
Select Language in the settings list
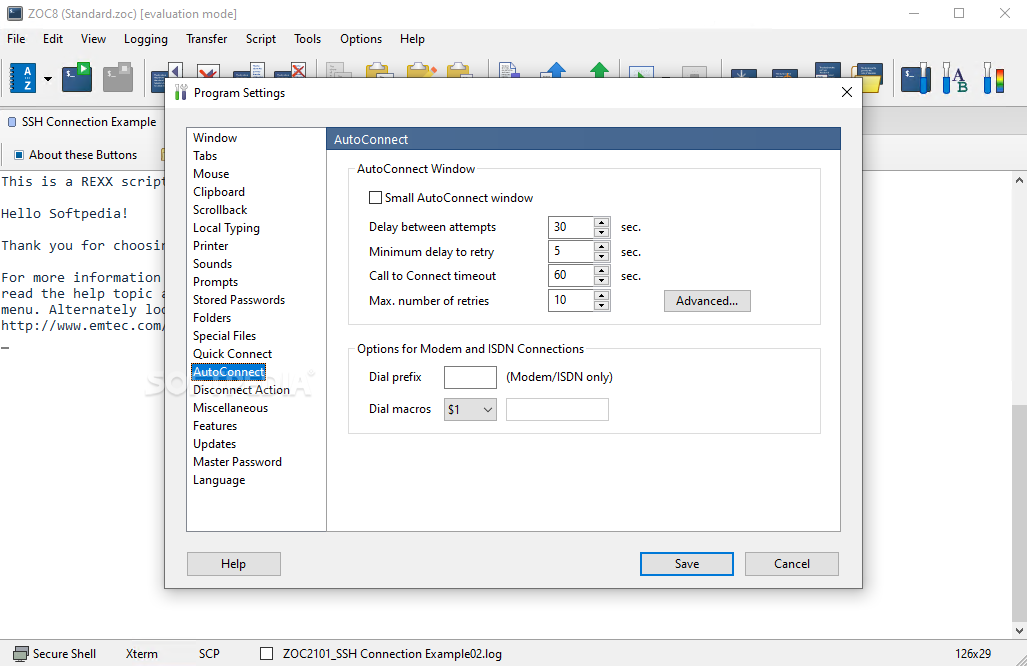(x=219, y=480)
